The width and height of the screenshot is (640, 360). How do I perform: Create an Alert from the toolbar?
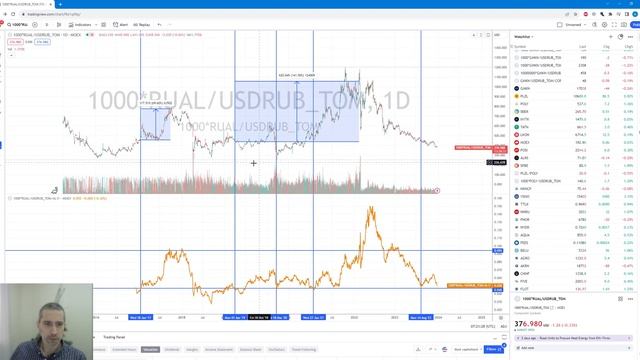tap(120, 25)
